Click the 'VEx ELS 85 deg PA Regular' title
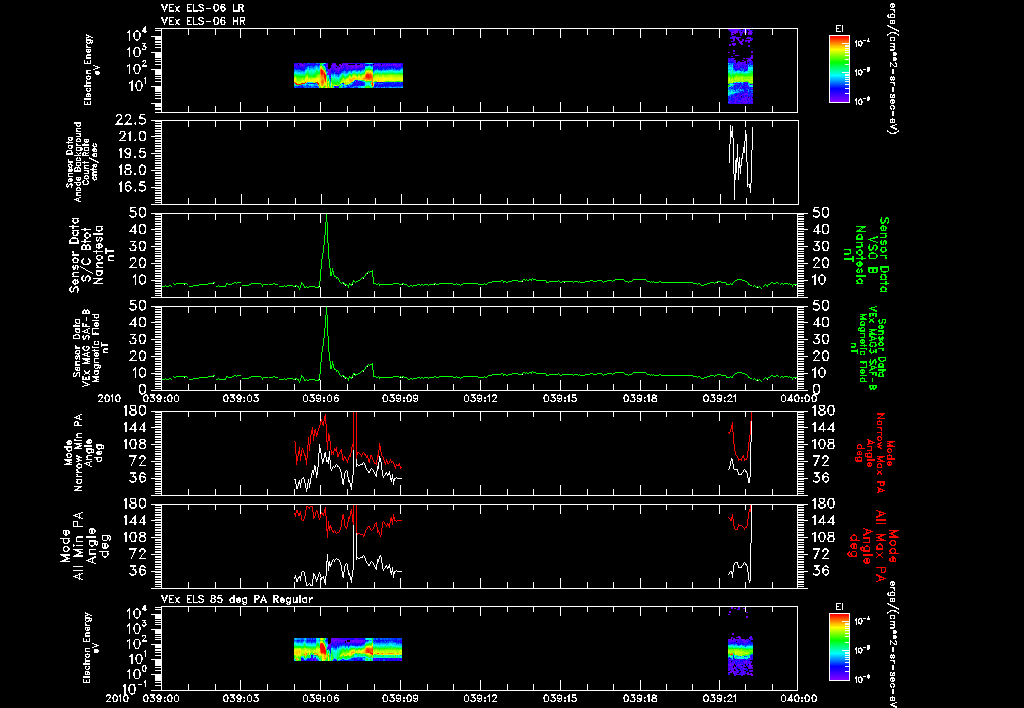 coord(237,599)
